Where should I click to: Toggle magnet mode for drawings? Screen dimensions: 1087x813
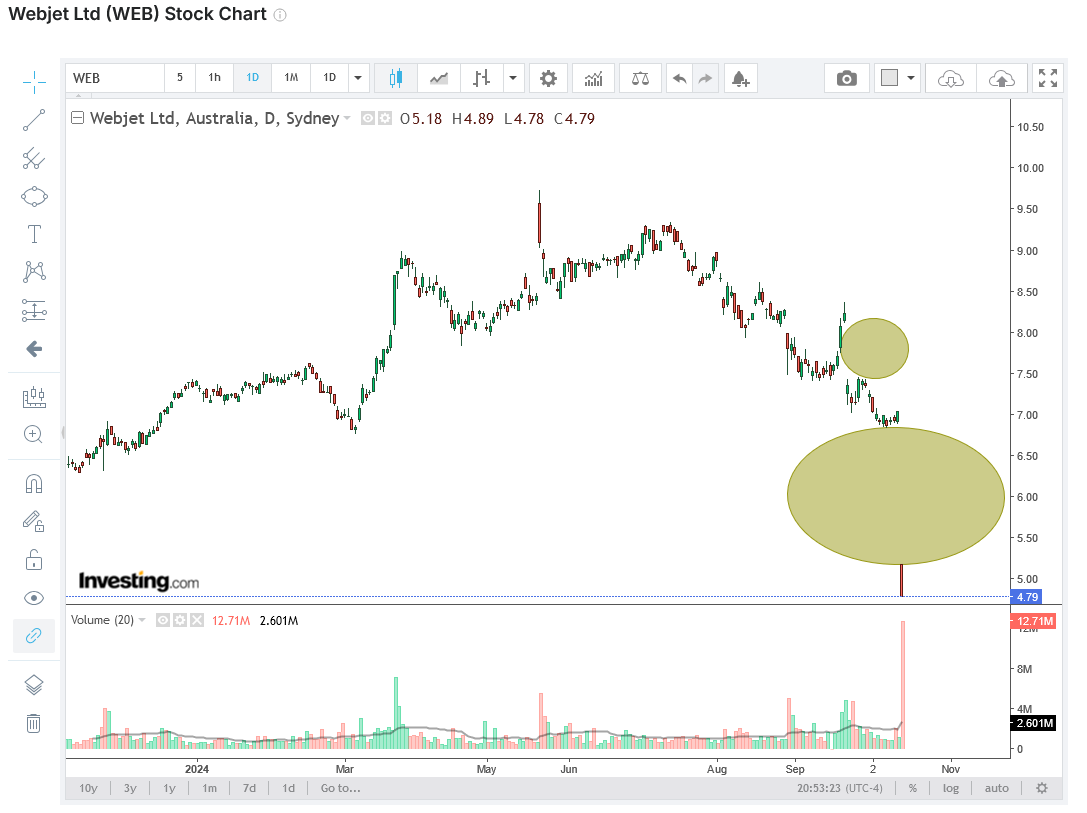34,483
